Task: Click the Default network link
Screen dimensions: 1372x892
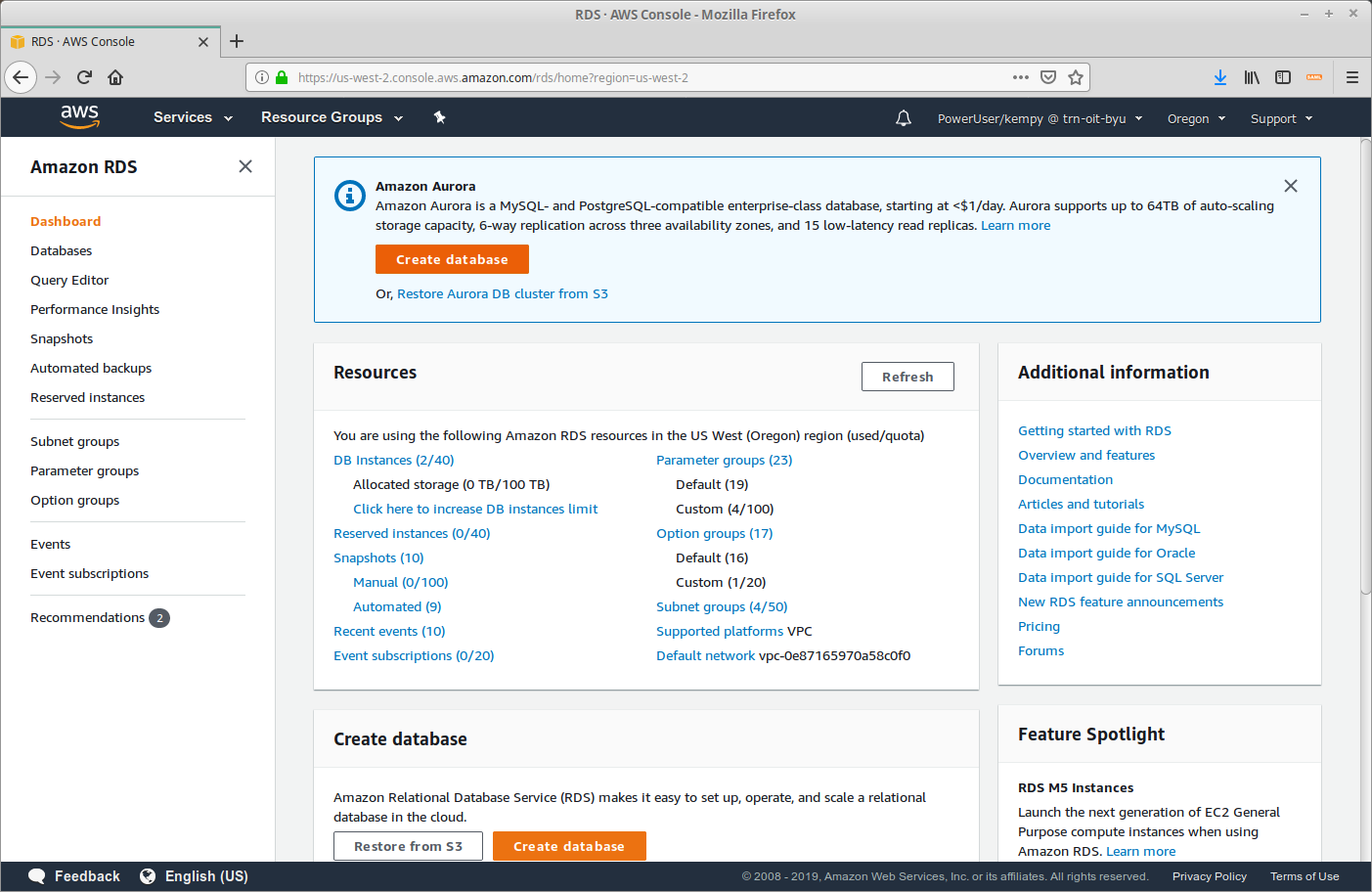Action: point(705,656)
